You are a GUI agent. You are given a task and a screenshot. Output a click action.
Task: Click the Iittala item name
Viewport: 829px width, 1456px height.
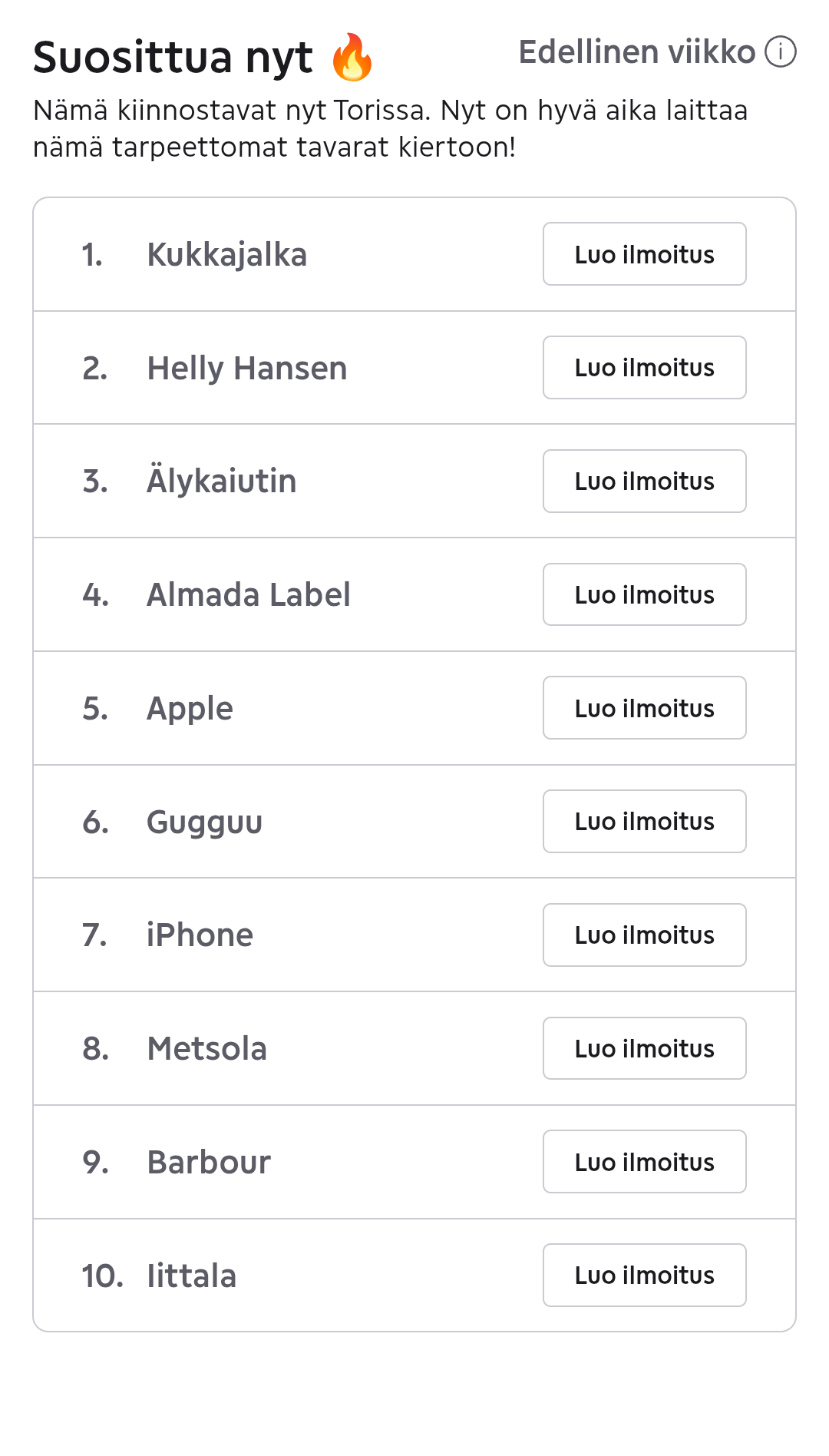[x=191, y=1276]
